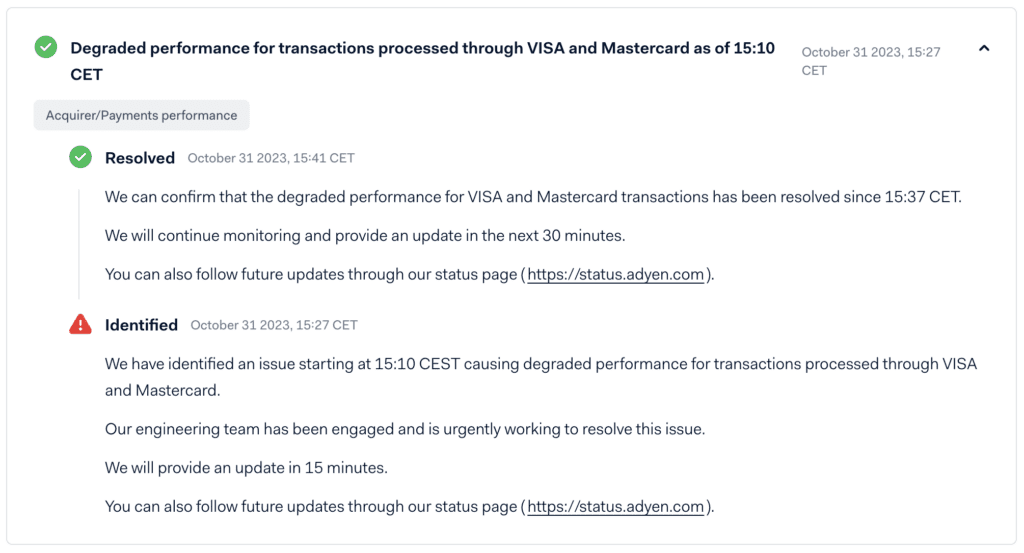Click the Identified heading label
The height and width of the screenshot is (553, 1024).
coord(141,325)
